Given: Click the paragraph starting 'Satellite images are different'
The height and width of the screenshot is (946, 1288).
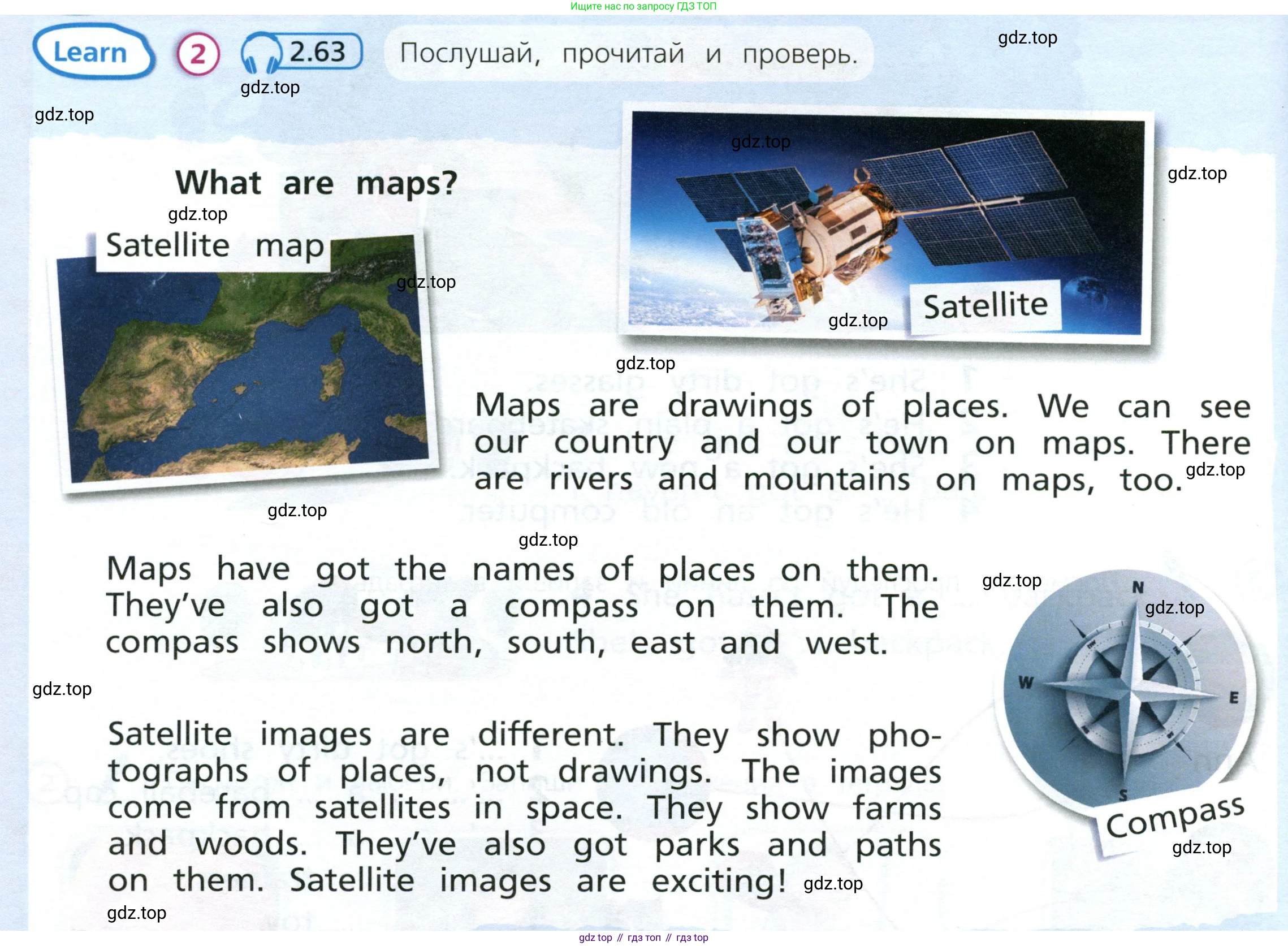Looking at the screenshot, I should (x=524, y=807).
